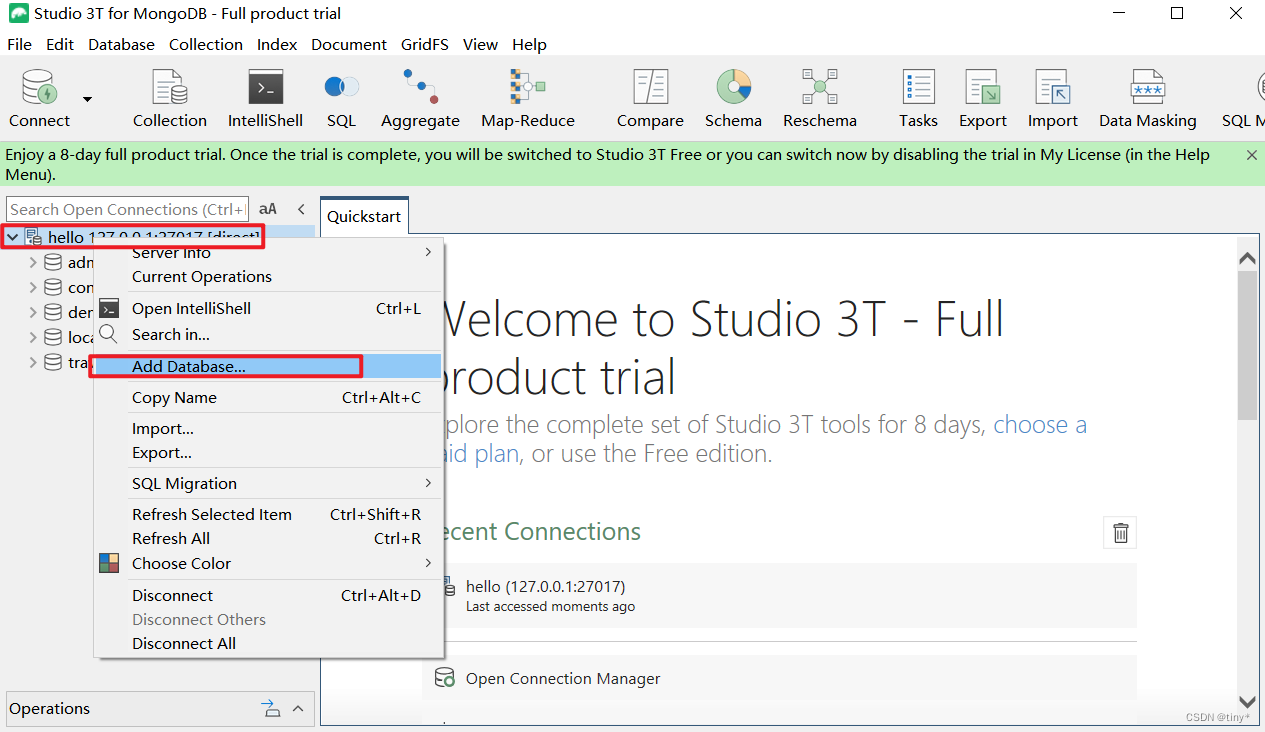Open the Connect dropdown arrow
Screen dimensions: 1265x732
(87, 99)
